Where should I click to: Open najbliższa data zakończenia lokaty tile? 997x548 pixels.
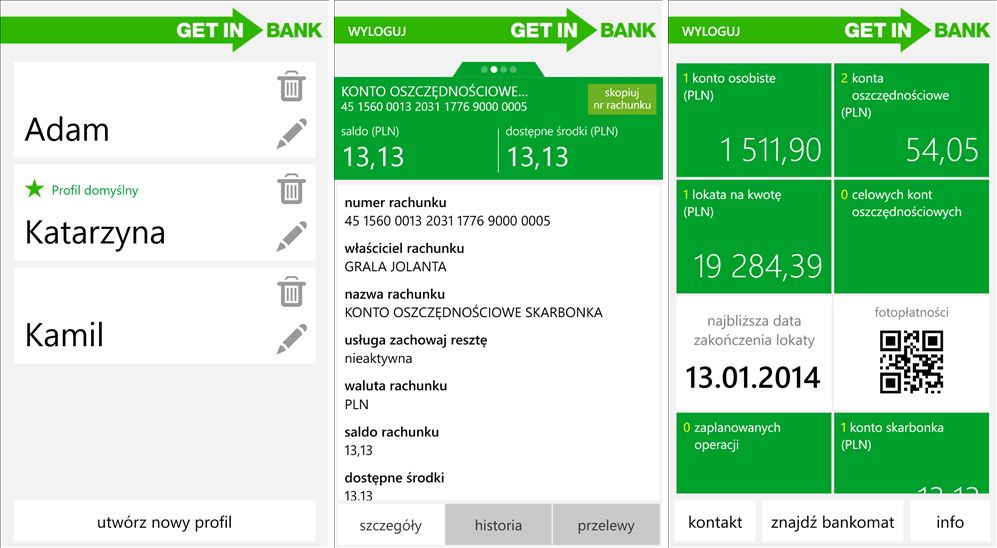point(753,353)
